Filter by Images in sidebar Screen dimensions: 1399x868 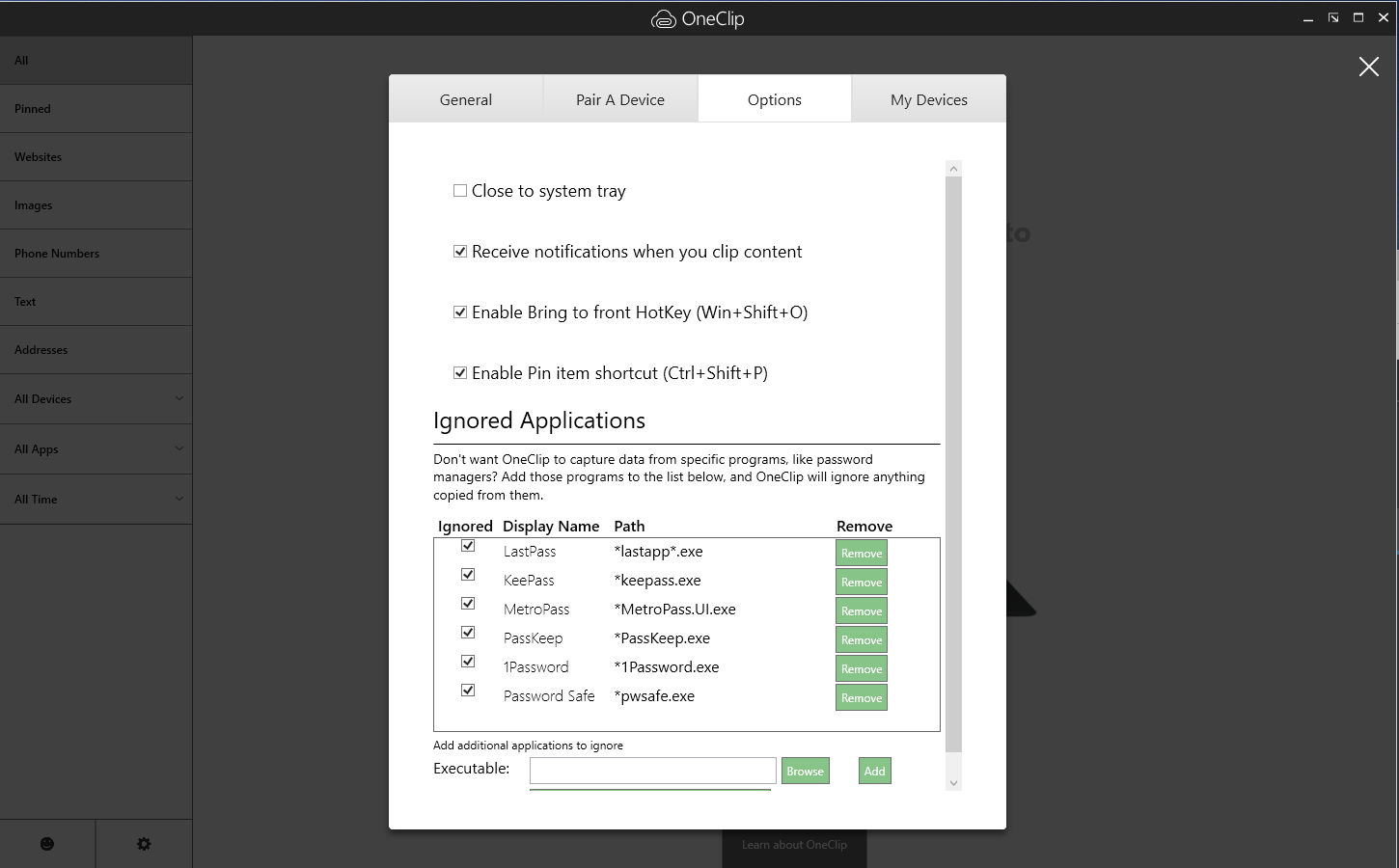coord(96,204)
